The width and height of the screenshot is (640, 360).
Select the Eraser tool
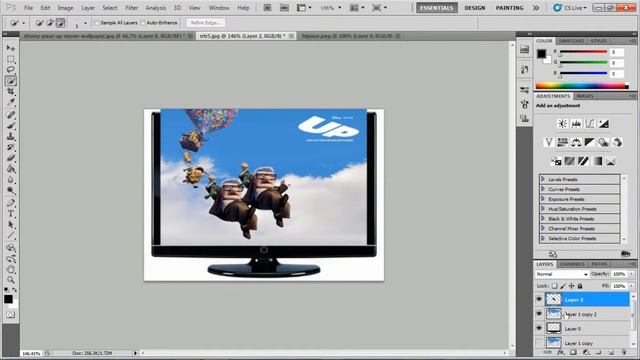11,158
